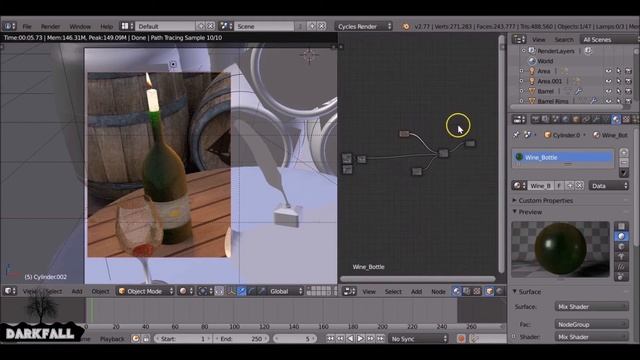The height and width of the screenshot is (360, 640).
Task: Open the Fac NodeGroup dropdown
Action: [591, 324]
